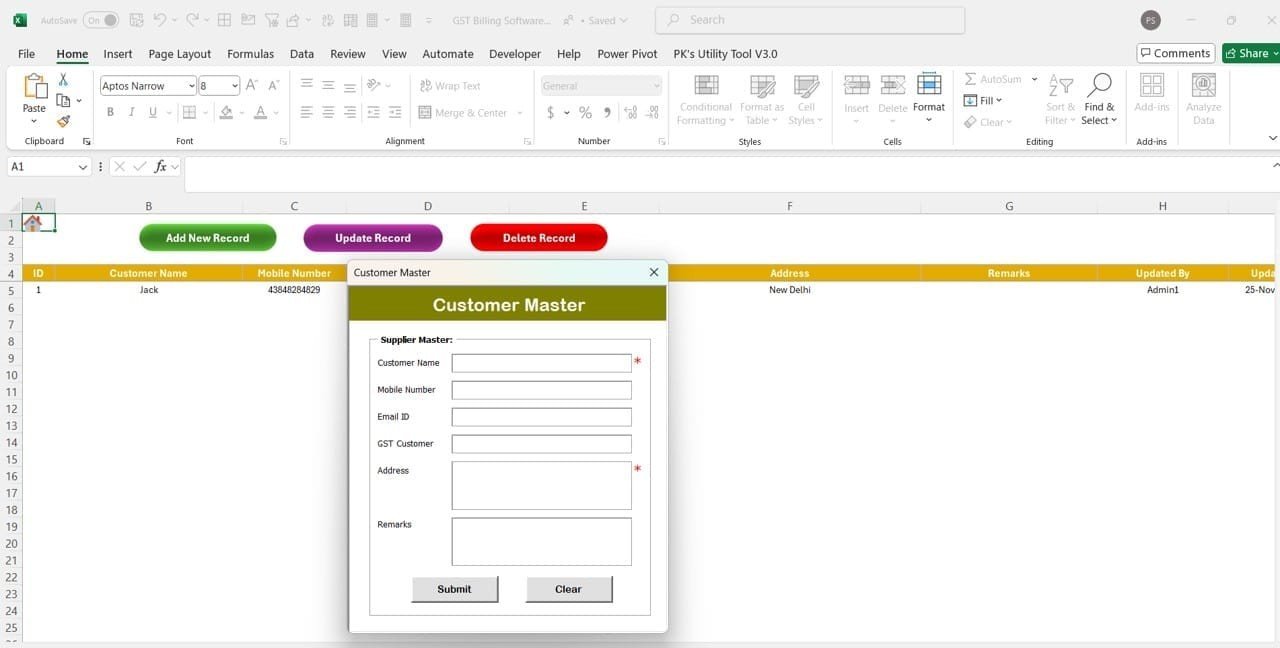Click the home icon in cell A1
This screenshot has width=1280, height=648.
point(33,224)
